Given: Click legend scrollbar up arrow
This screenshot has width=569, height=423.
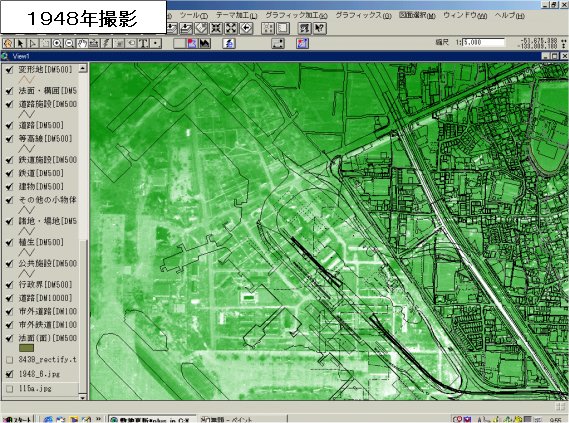Looking at the screenshot, I should pyautogui.click(x=83, y=68).
